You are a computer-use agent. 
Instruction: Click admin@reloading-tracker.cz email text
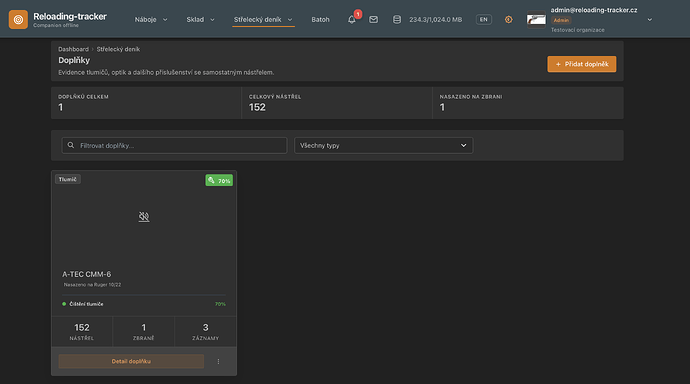594,10
